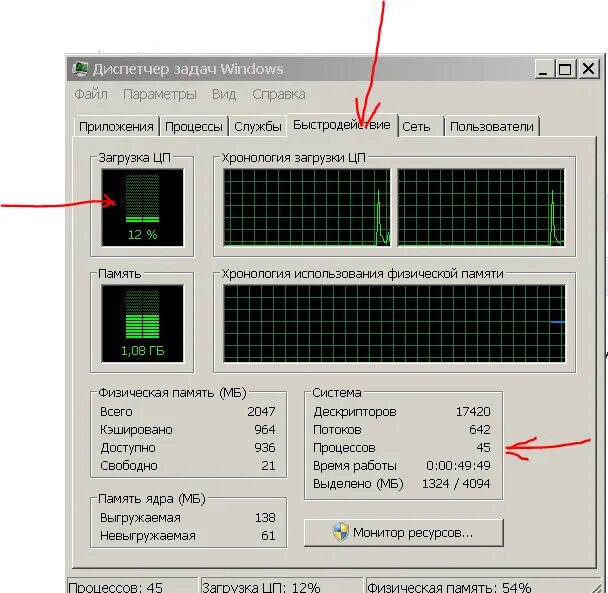
Task: Click the Потоков value 642
Action: pyautogui.click(x=480, y=430)
